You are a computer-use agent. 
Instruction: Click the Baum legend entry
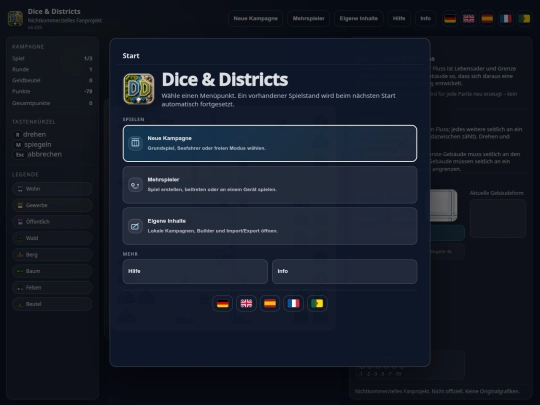coord(52,271)
